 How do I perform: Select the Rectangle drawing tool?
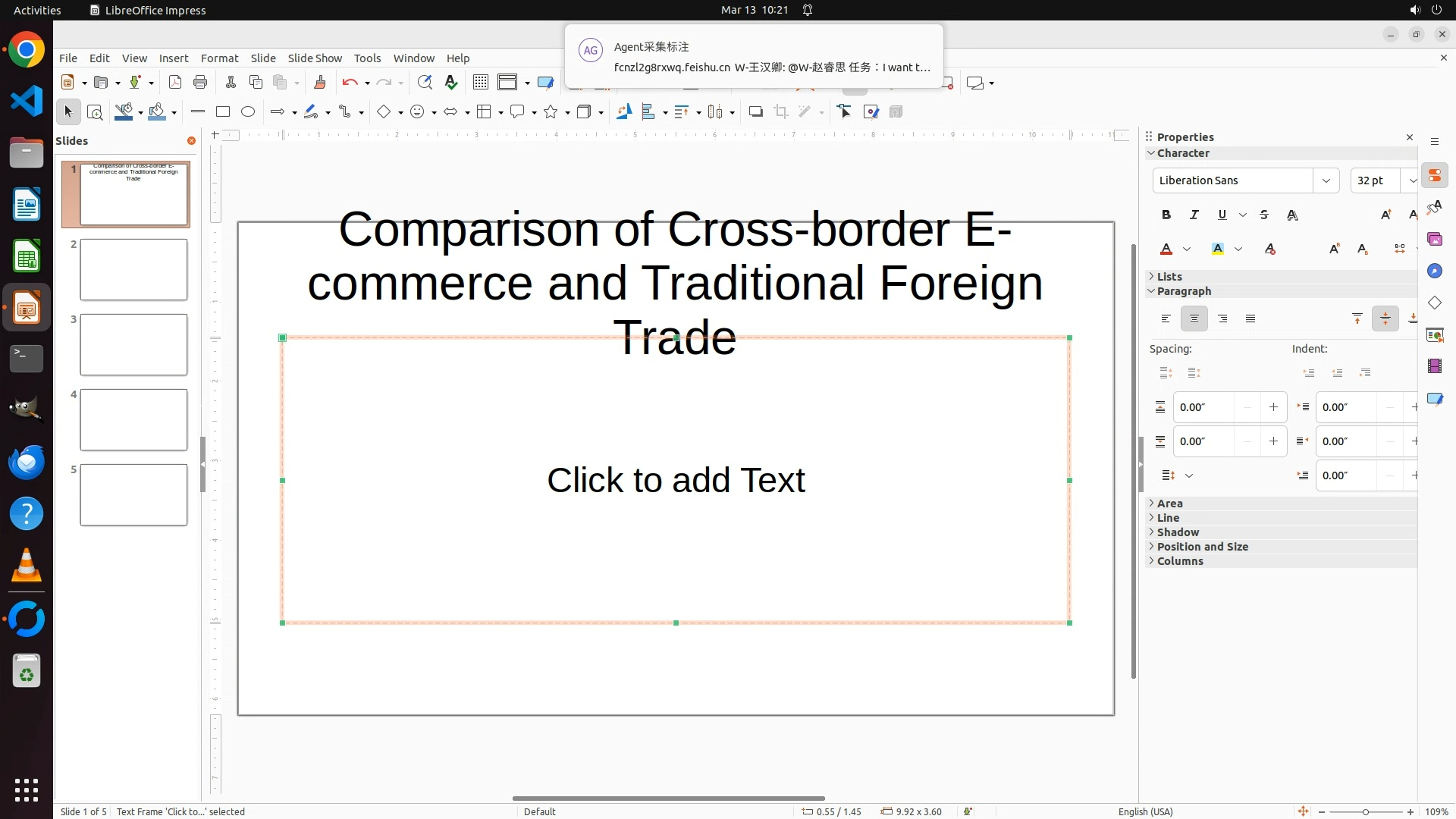click(223, 112)
